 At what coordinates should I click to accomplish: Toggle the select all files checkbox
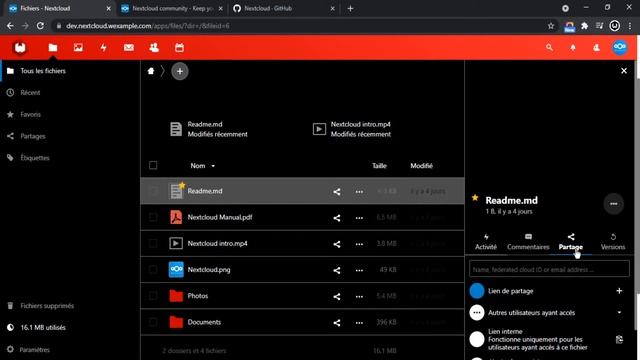[x=153, y=165]
